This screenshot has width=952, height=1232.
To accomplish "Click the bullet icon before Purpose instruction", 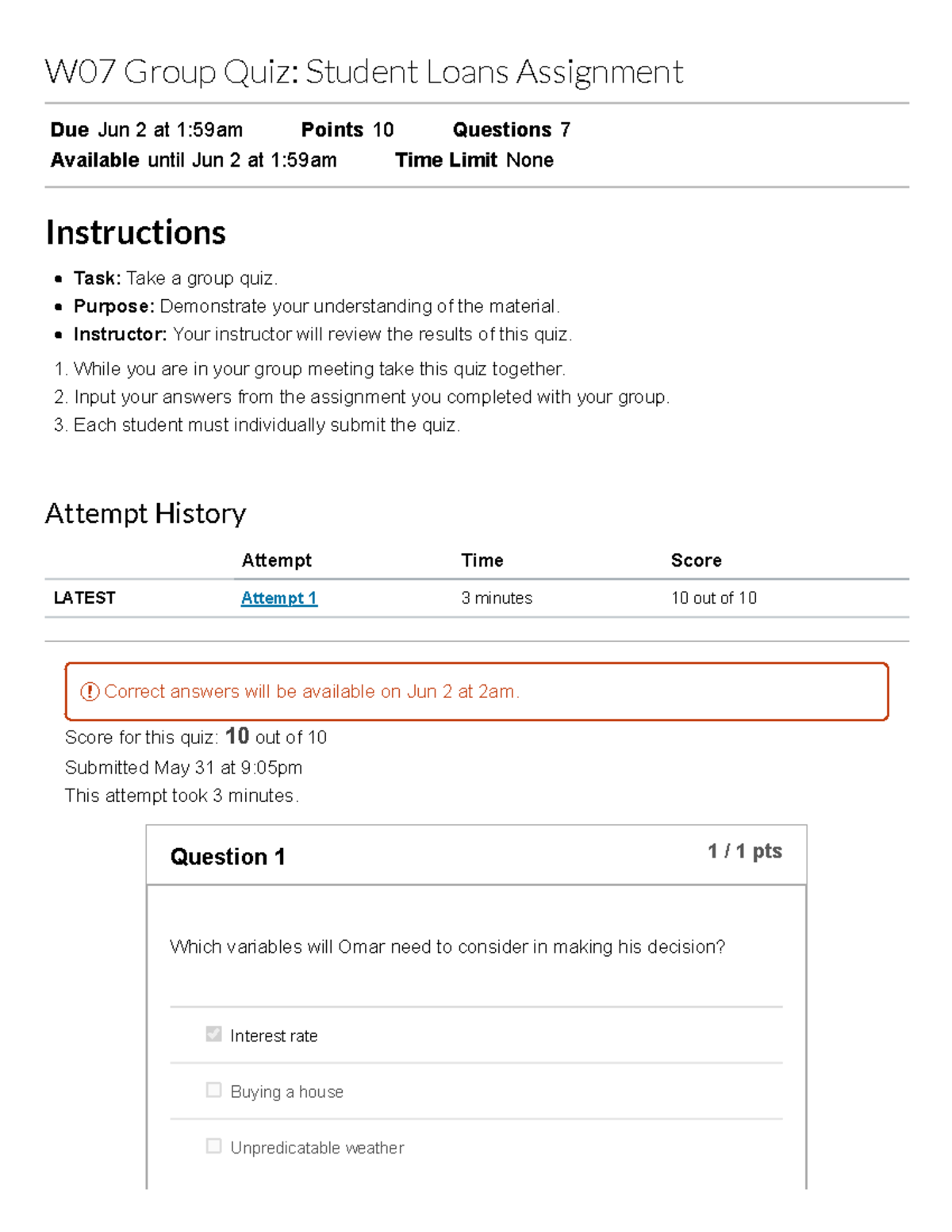I will 57,306.
